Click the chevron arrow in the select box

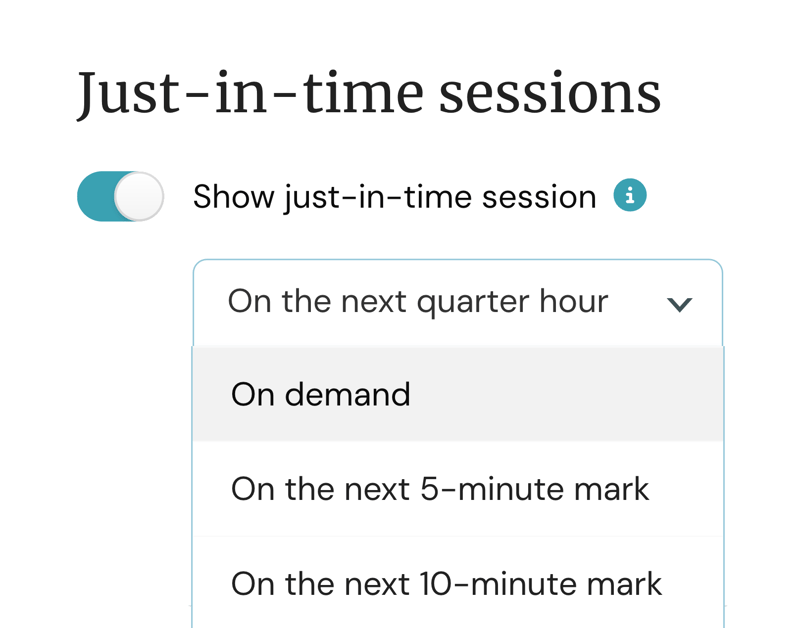(680, 304)
